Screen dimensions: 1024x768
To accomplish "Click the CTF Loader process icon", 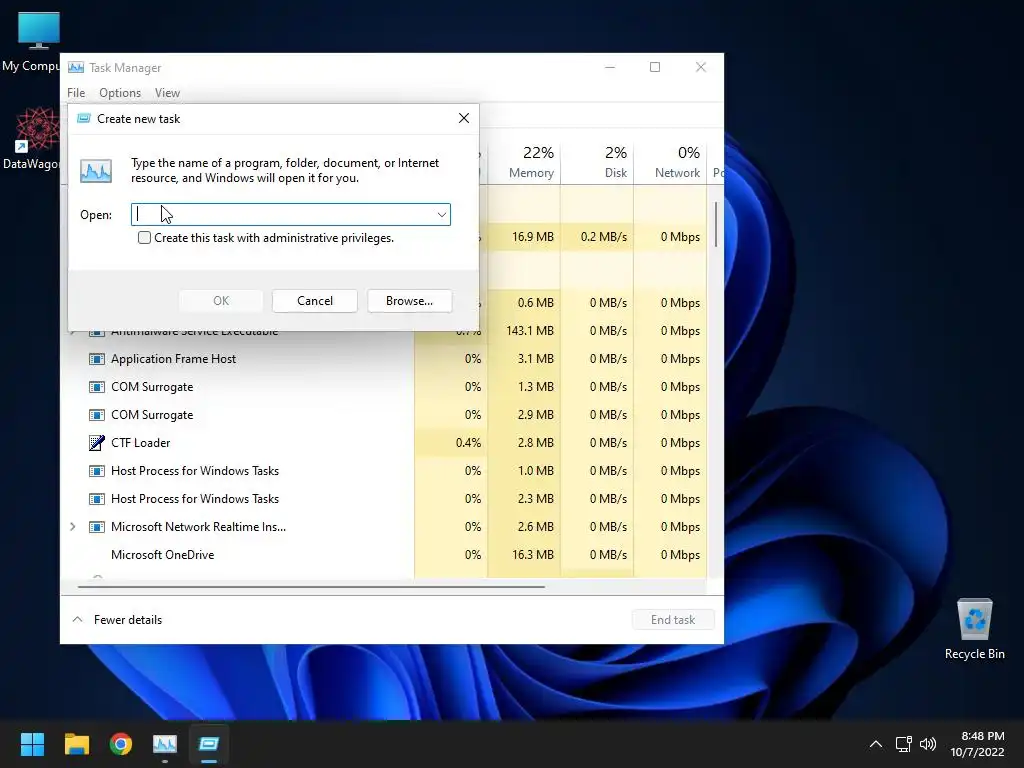I will [x=97, y=443].
